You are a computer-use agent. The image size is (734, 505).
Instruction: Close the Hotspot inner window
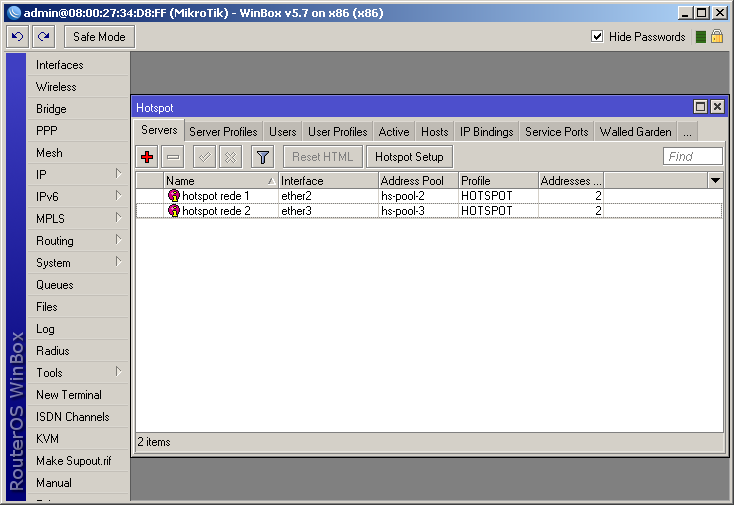coord(717,107)
